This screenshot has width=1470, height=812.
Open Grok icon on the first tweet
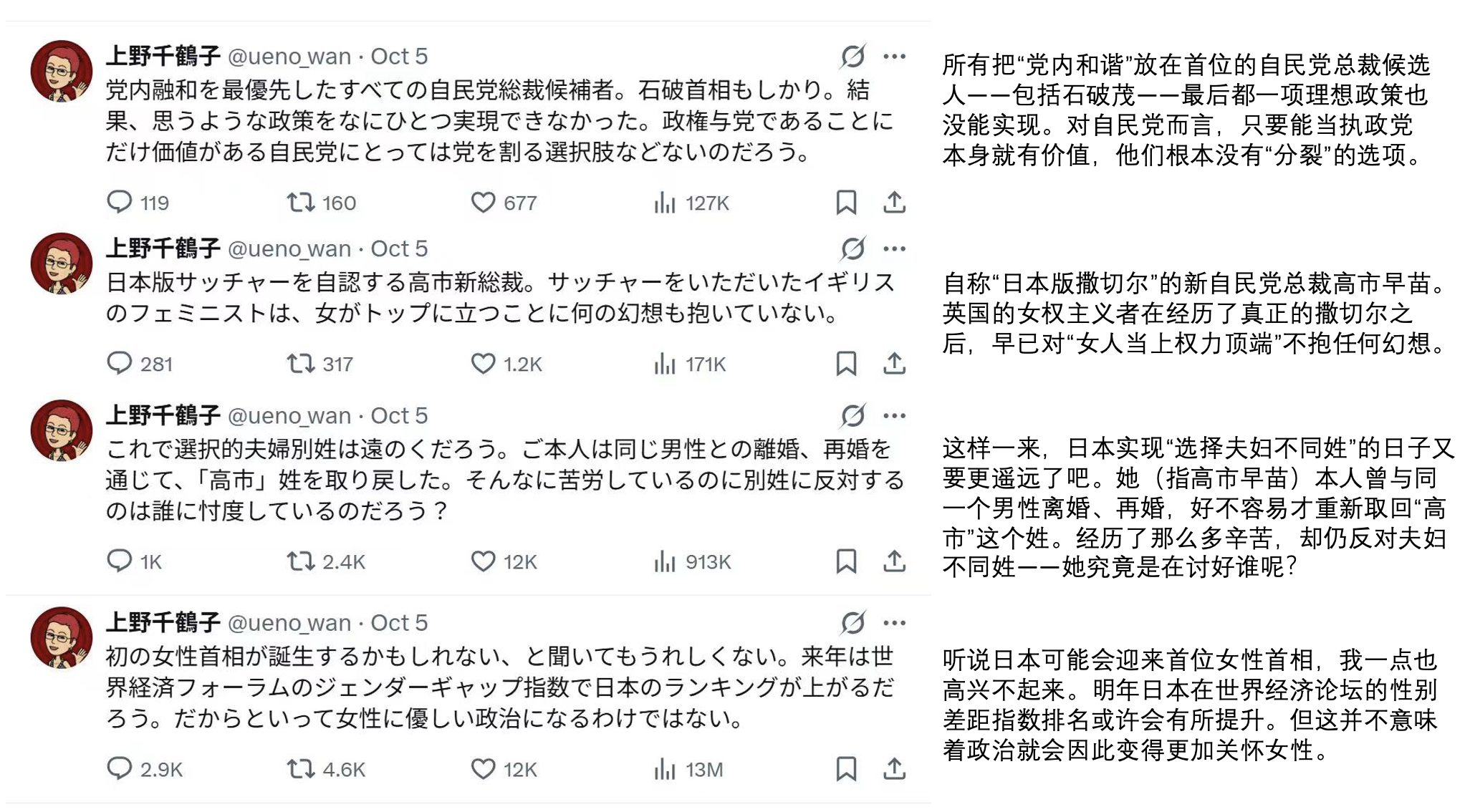852,56
